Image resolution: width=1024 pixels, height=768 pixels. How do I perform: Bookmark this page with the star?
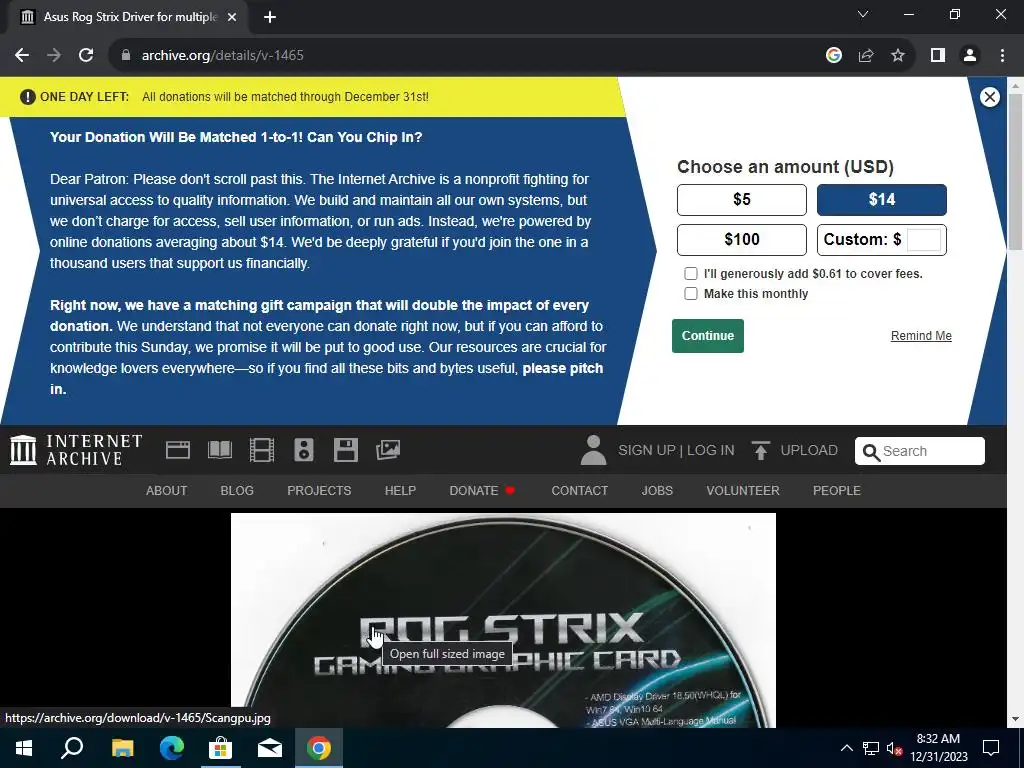(898, 56)
